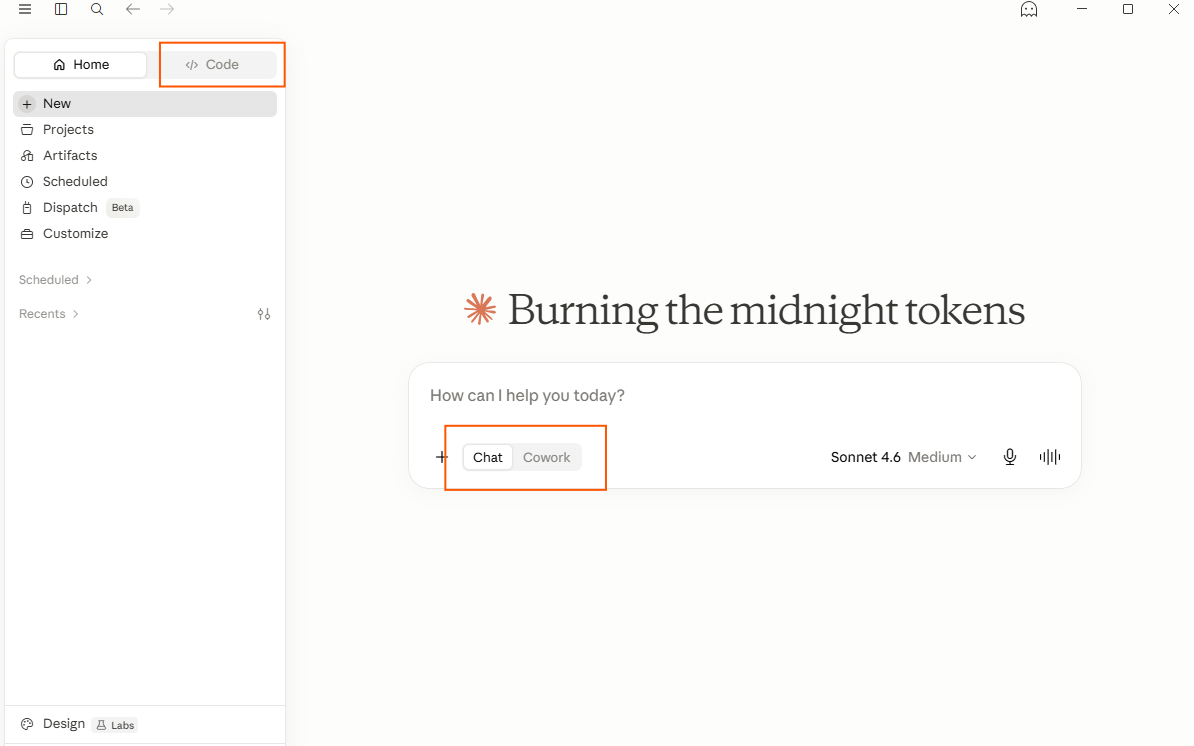Add attachment with the plus icon

(x=442, y=457)
